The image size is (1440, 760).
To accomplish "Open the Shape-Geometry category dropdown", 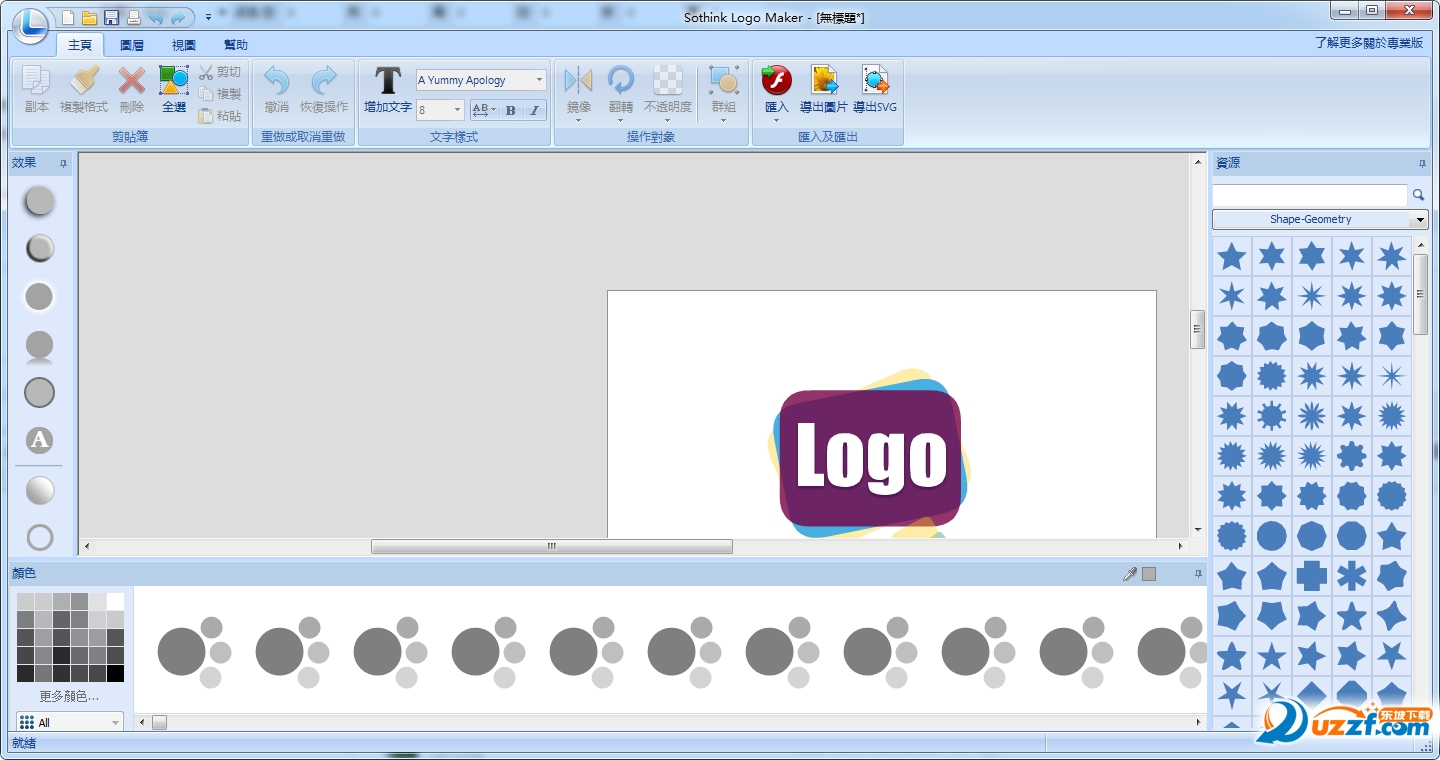I will pyautogui.click(x=1320, y=219).
